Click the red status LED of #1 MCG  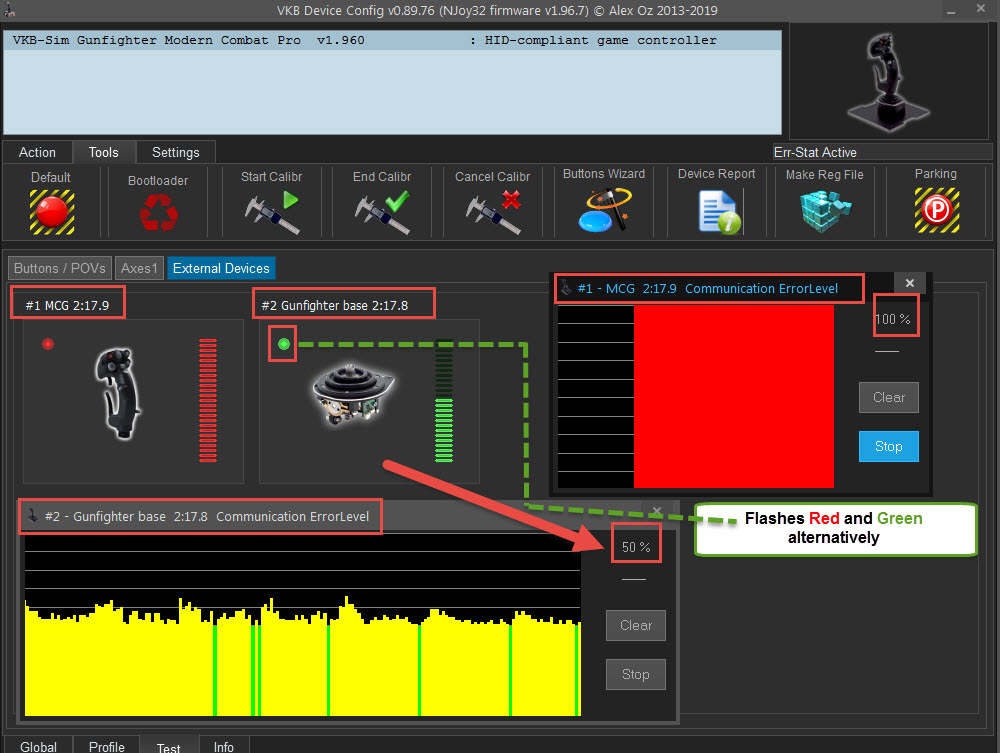(48, 344)
